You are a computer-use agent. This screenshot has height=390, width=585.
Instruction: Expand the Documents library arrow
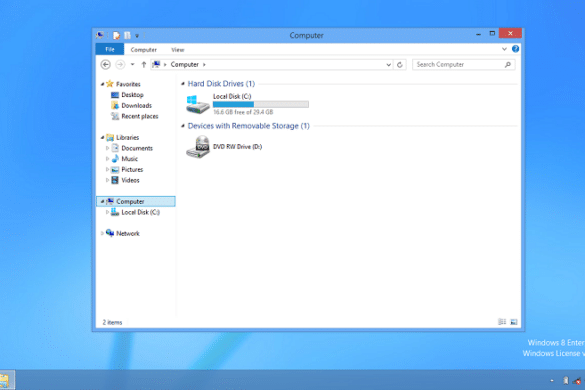[x=107, y=148]
